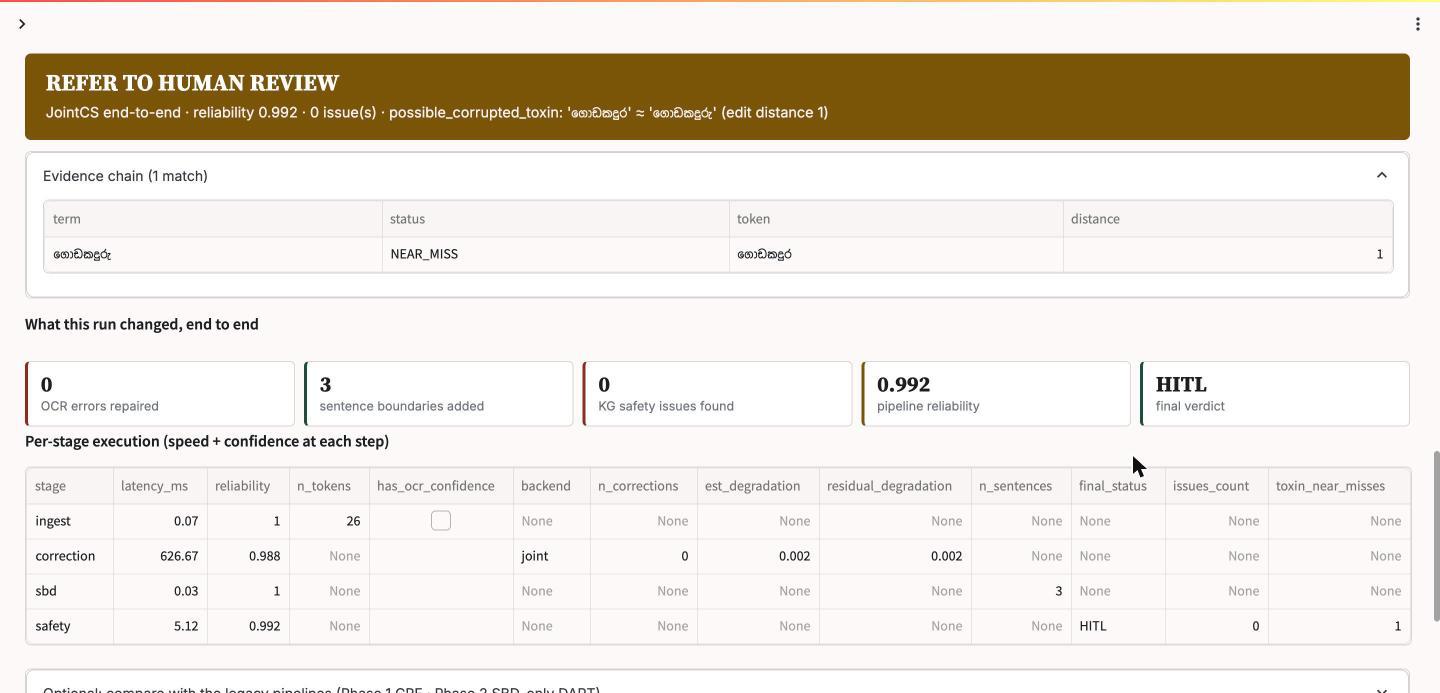Screen dimensions: 1440x693
Task: Collapse the Evidence chain expander
Action: (1381, 176)
